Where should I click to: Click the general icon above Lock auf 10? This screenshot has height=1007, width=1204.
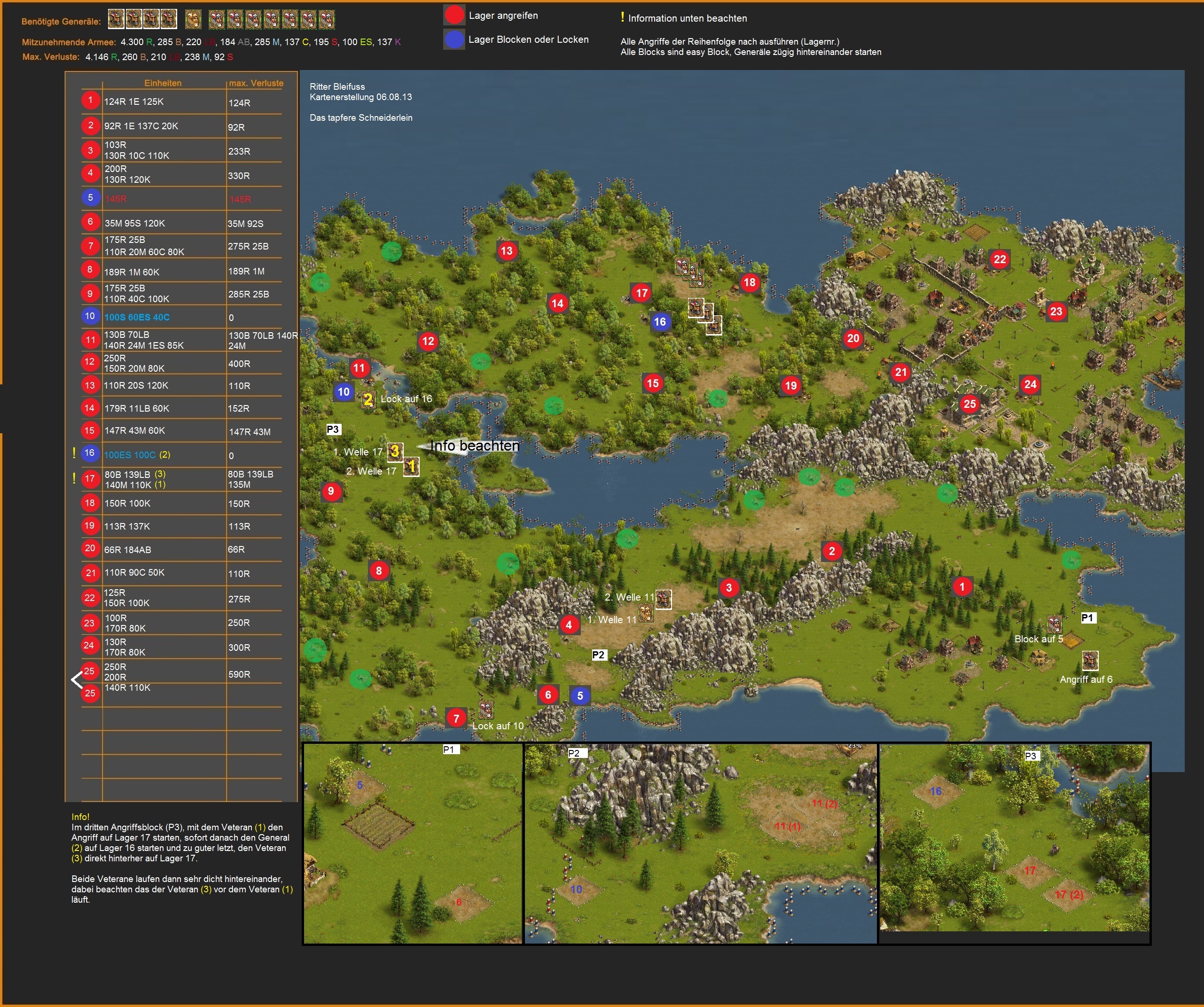click(486, 710)
